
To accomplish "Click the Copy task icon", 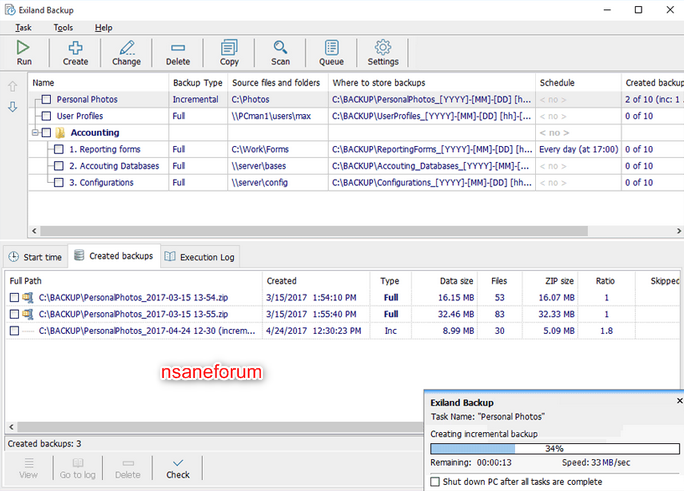I will [x=229, y=47].
